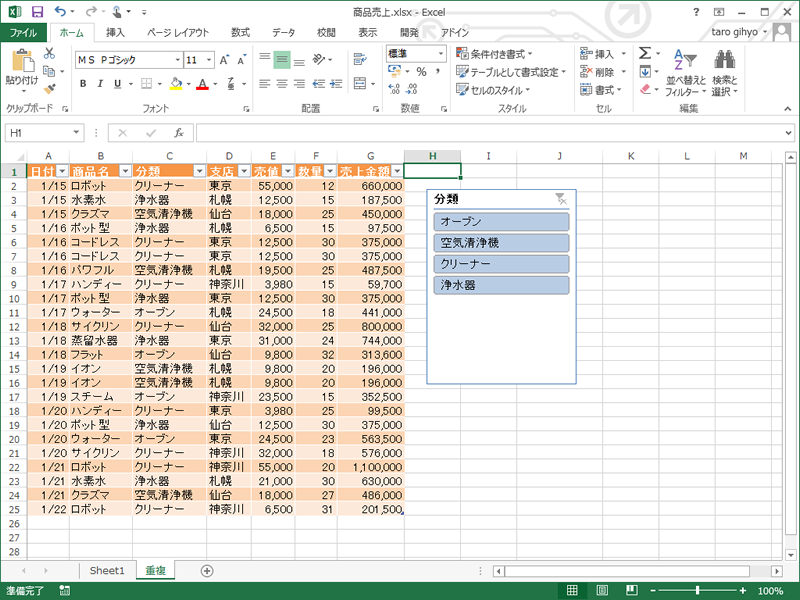The height and width of the screenshot is (600, 800).
Task: Clear the slicer filter icon
Action: pyautogui.click(x=561, y=199)
